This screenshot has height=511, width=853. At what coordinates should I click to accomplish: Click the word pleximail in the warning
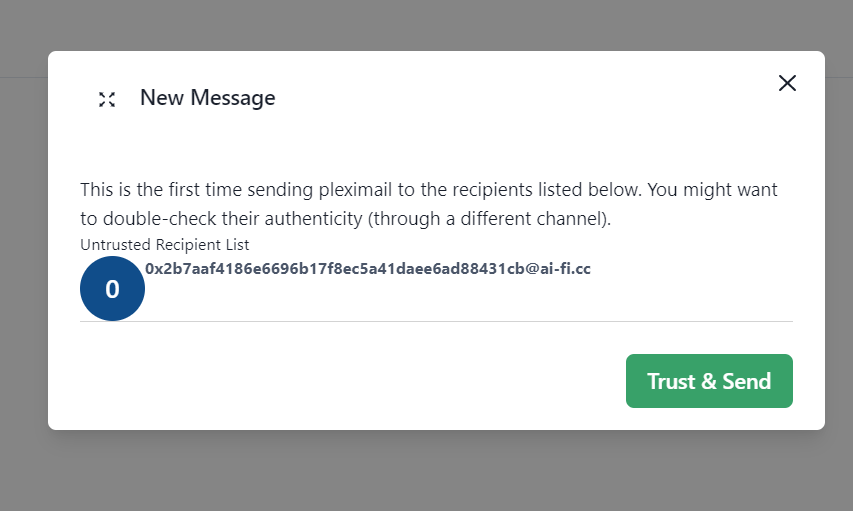355,190
